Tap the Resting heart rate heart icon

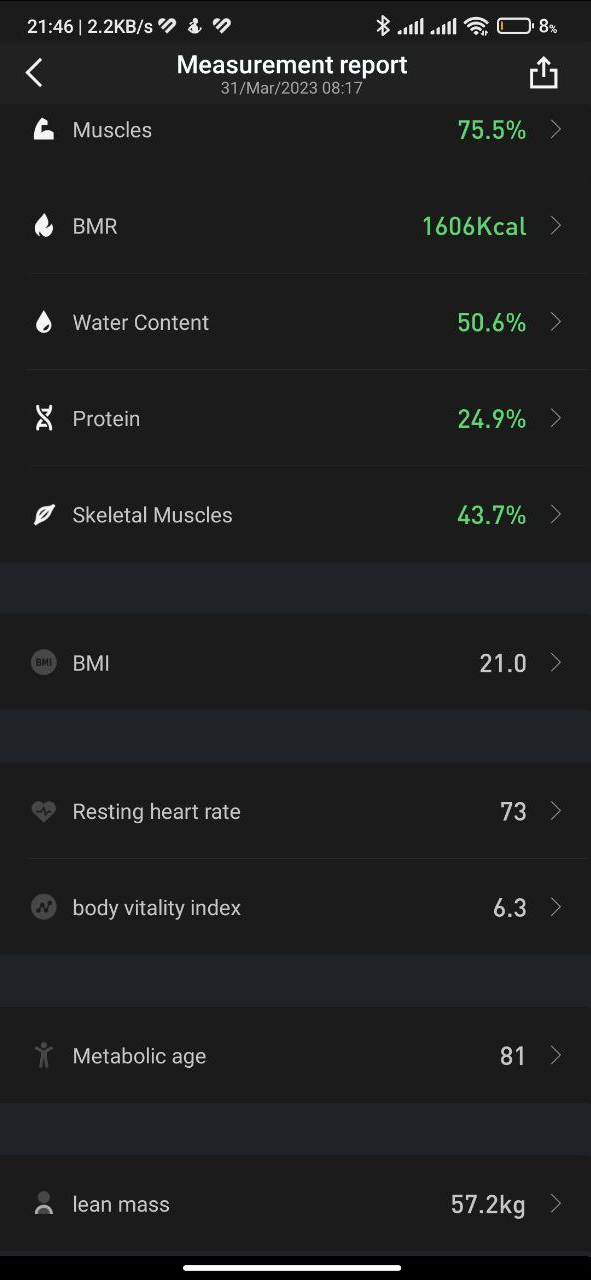pos(43,811)
